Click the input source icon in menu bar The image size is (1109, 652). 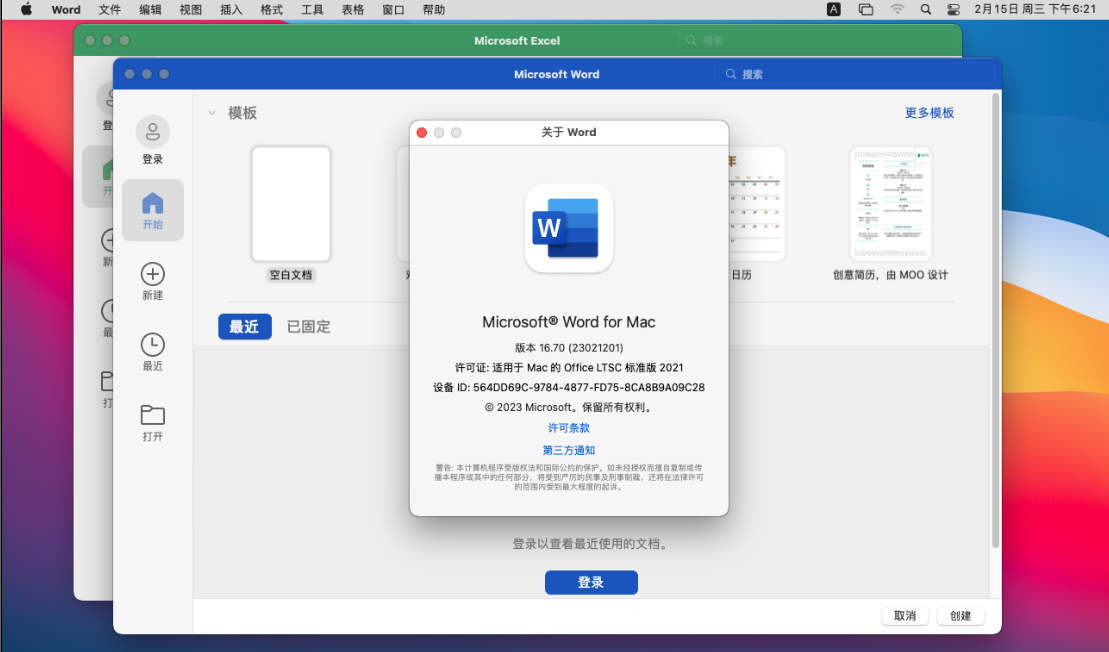pos(834,9)
